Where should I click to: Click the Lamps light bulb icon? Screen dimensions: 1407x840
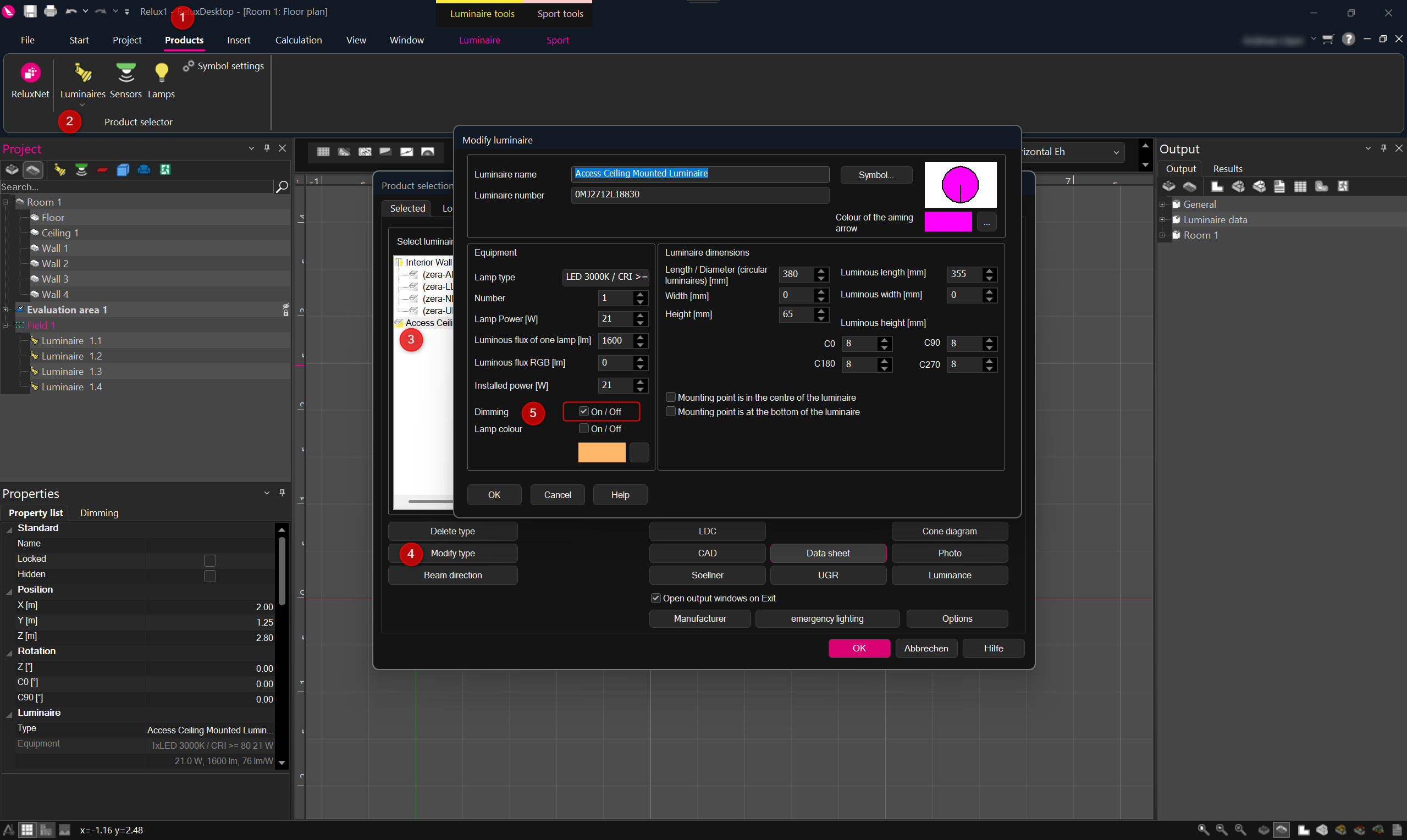[161, 73]
